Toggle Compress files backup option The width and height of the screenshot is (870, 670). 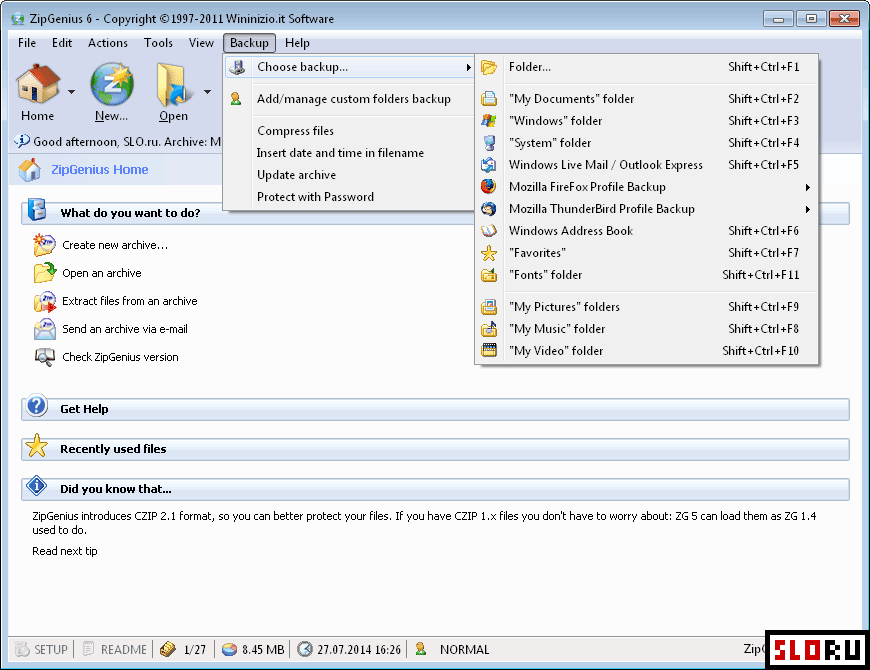point(349,131)
